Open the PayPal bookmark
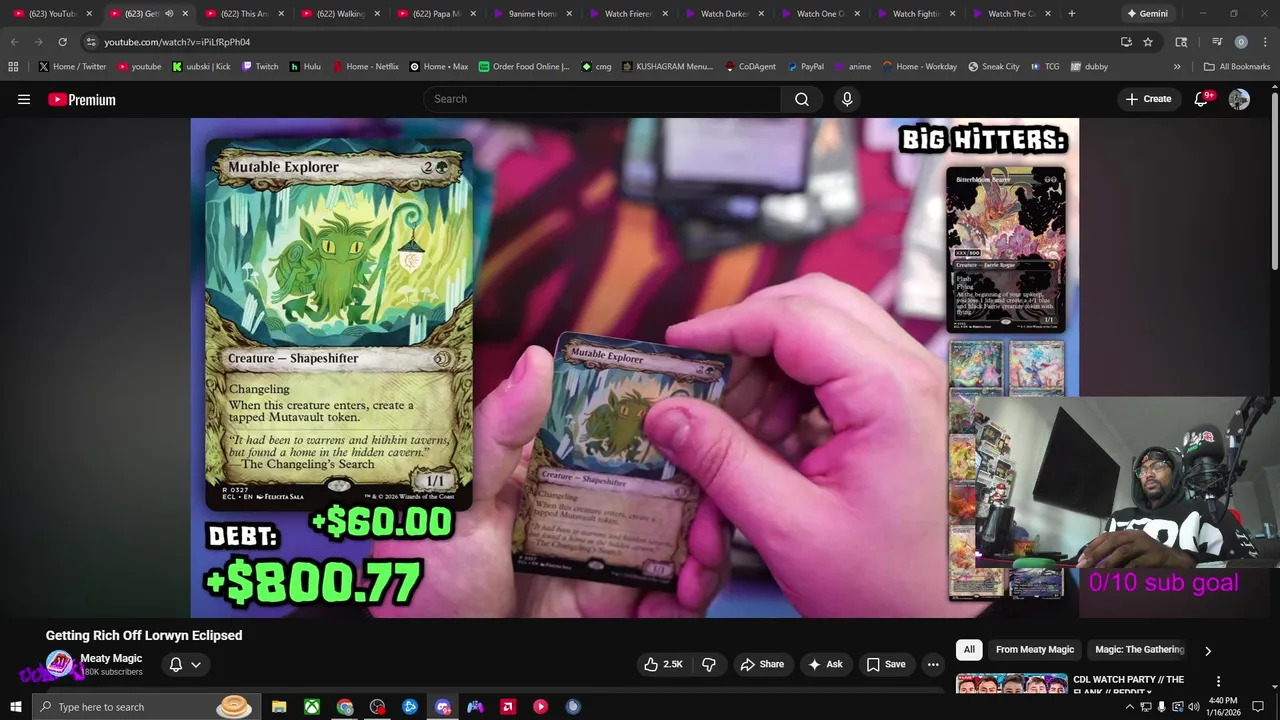This screenshot has width=1280, height=720. (x=805, y=66)
